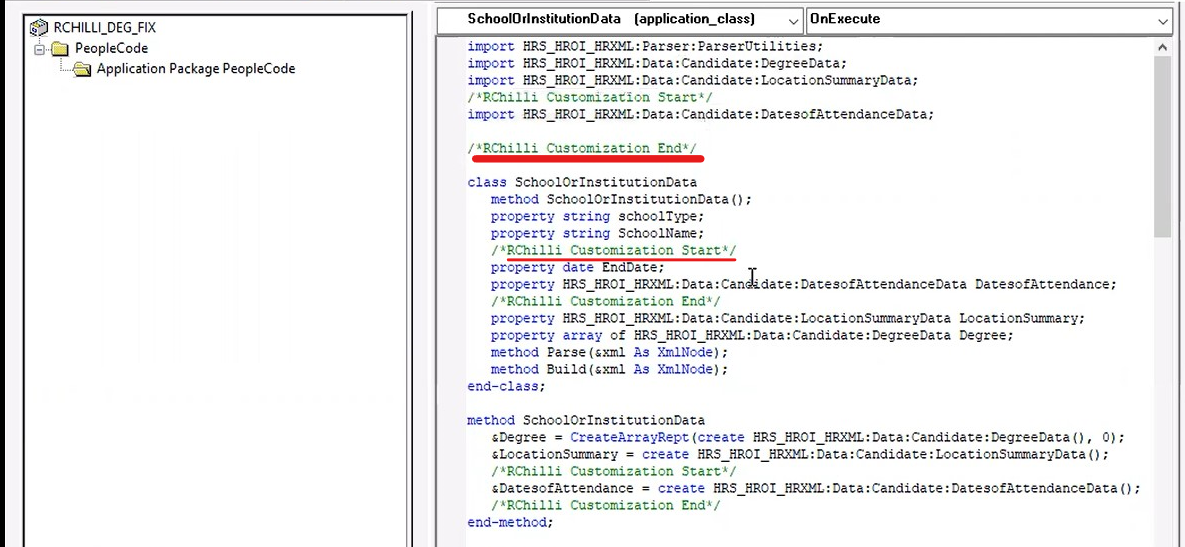Image resolution: width=1185 pixels, height=547 pixels.
Task: Click the import ParserUtilities line
Action: 645,46
